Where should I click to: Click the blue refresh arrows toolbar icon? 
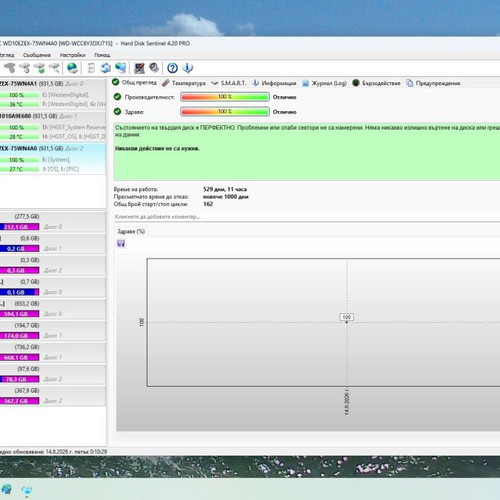coord(106,68)
